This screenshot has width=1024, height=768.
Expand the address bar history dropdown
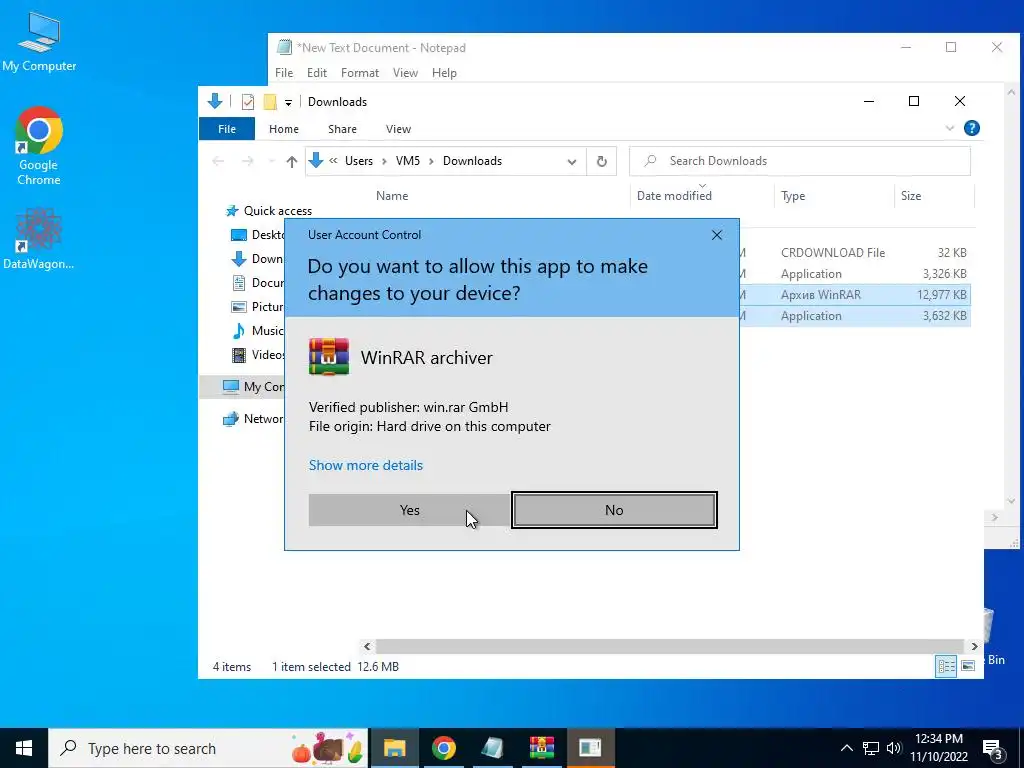(572, 161)
